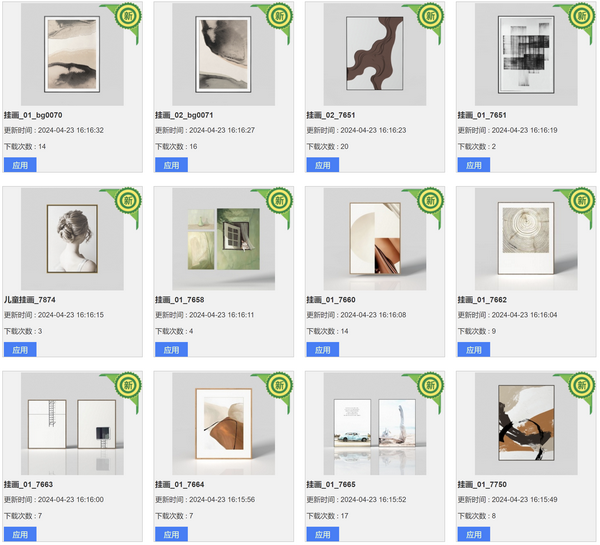Click the 挂画_01_7664 title text

(179, 485)
